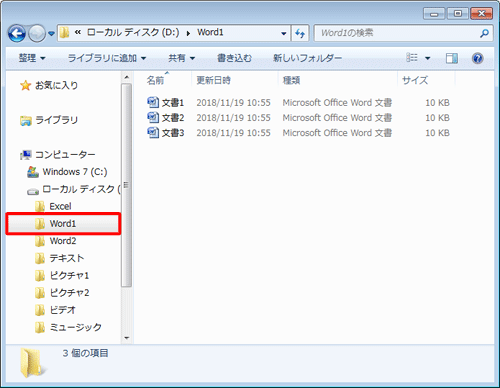Click the file name 文書3
500x388 pixels.
173,133
